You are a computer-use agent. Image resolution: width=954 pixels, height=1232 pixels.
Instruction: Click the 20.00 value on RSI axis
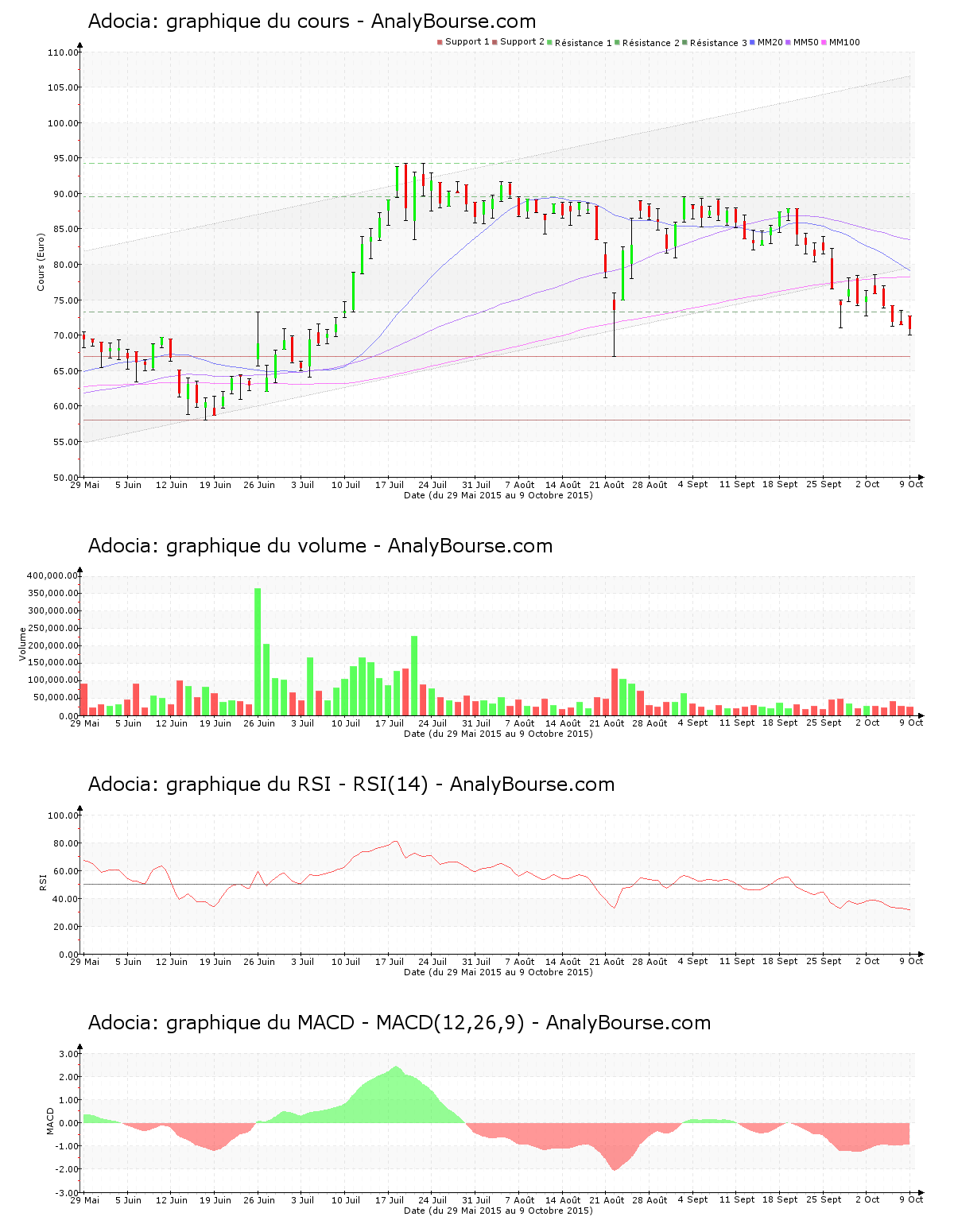[65, 927]
